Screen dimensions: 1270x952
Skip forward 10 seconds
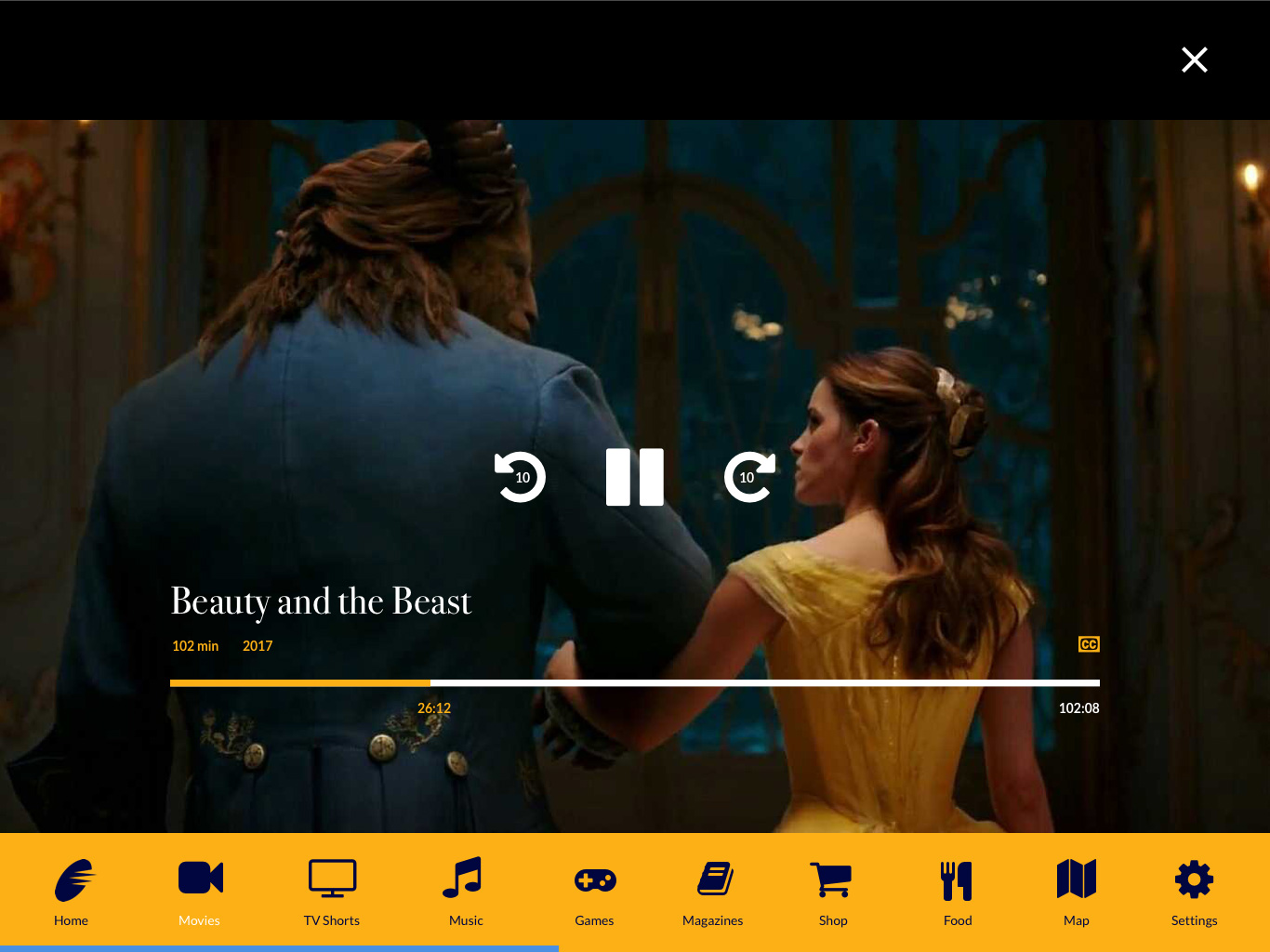click(749, 477)
